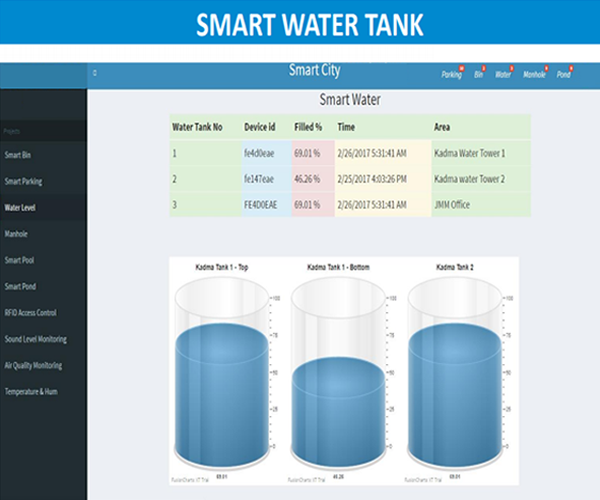Open the Pond notification item
The image size is (600, 500).
[x=564, y=74]
